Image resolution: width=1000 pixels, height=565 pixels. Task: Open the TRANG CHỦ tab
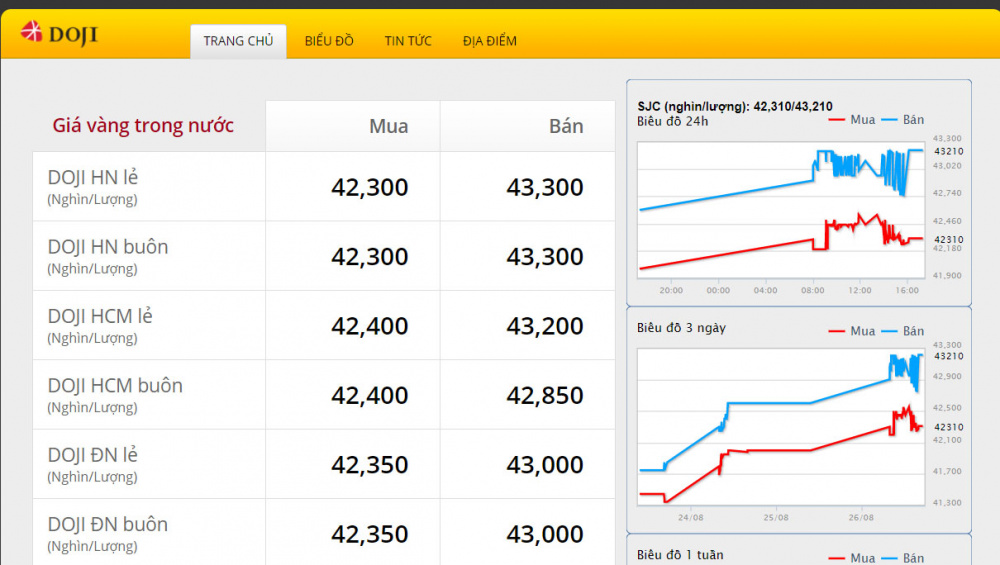[239, 41]
